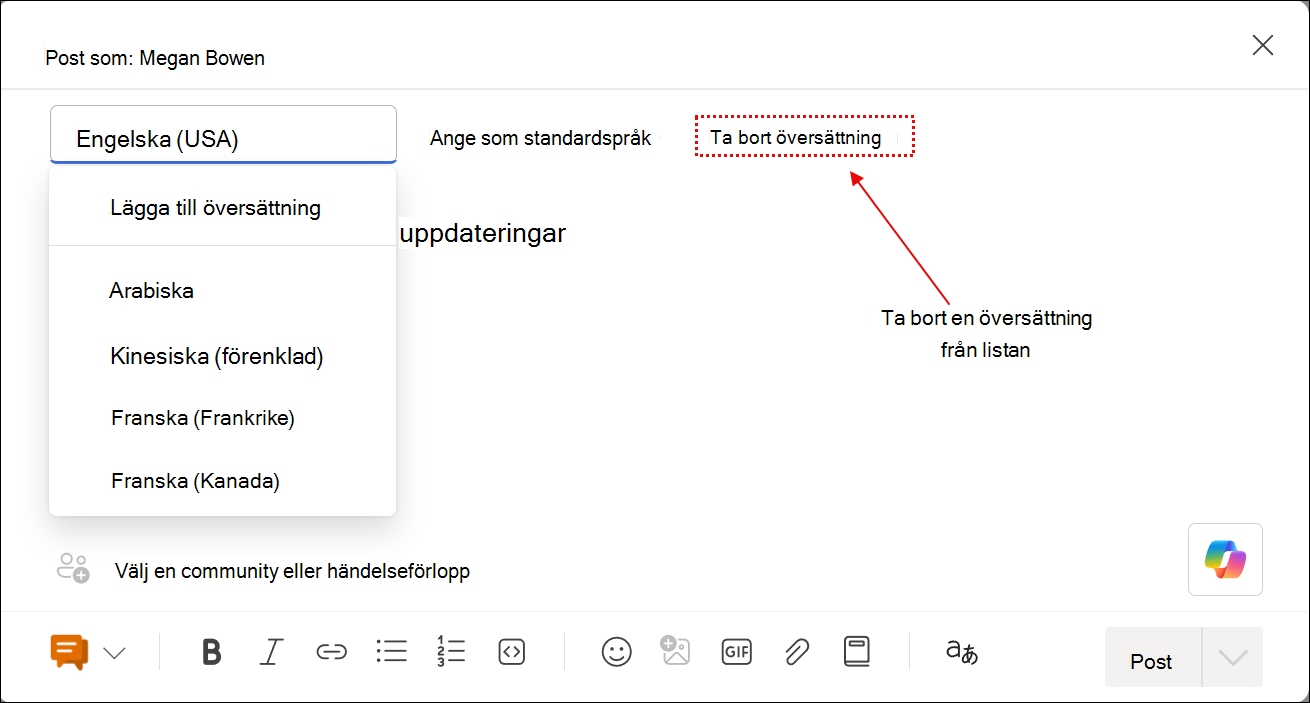Image resolution: width=1310 pixels, height=703 pixels.
Task: Choose Lägga till översättning in menu
Action: click(216, 208)
